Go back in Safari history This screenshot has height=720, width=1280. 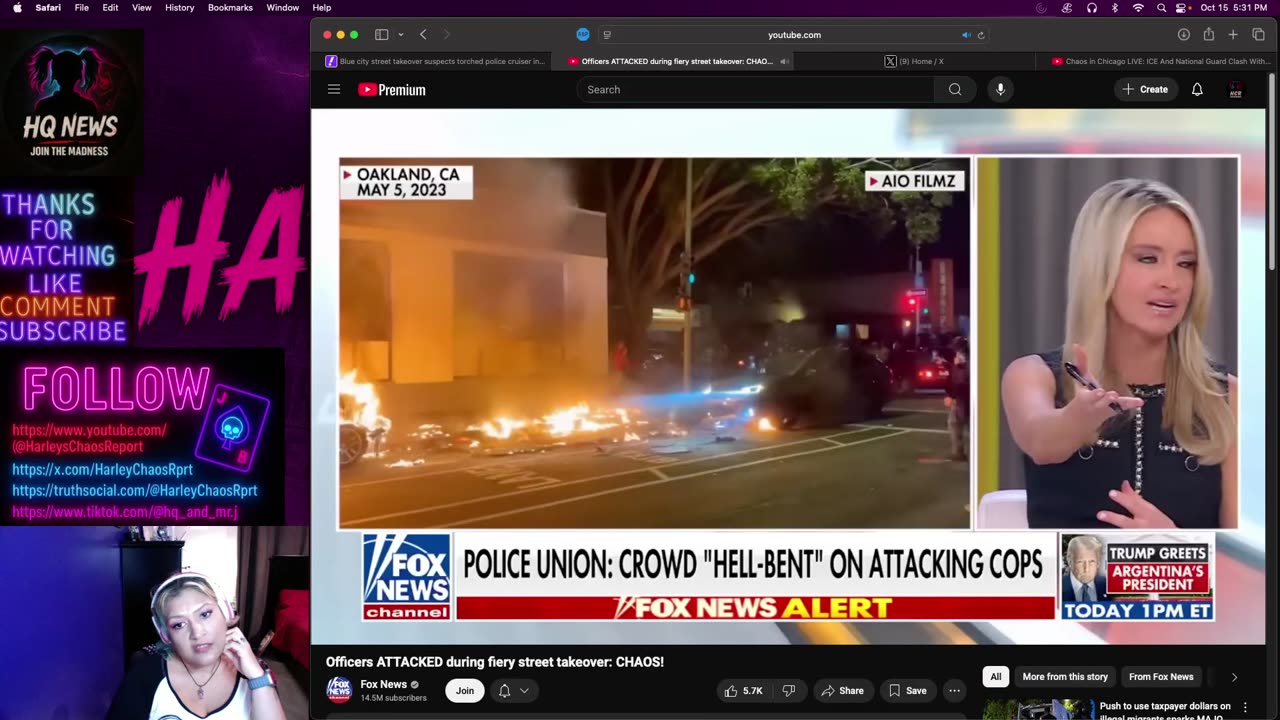[423, 34]
